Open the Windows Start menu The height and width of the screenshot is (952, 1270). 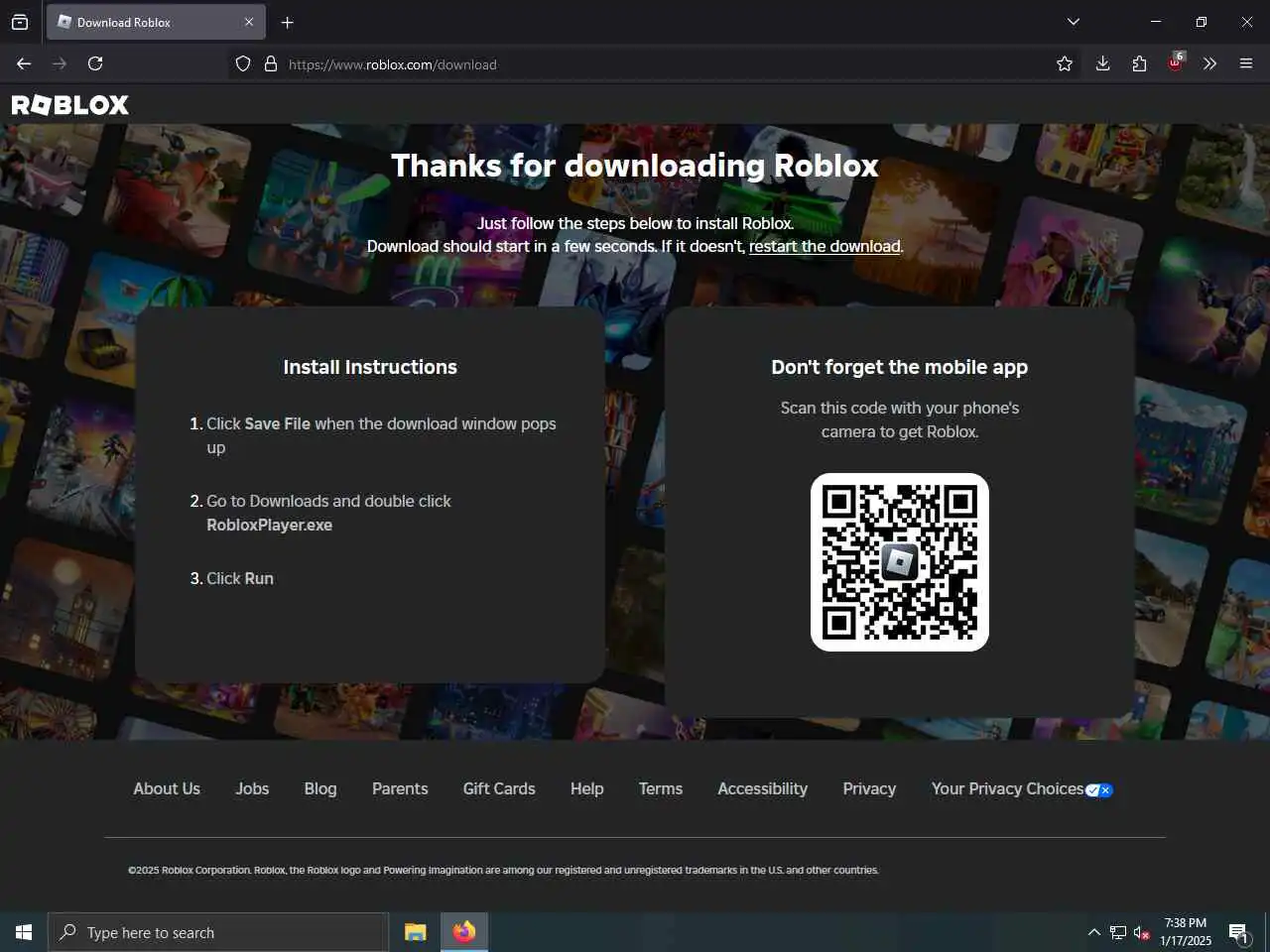click(x=24, y=932)
